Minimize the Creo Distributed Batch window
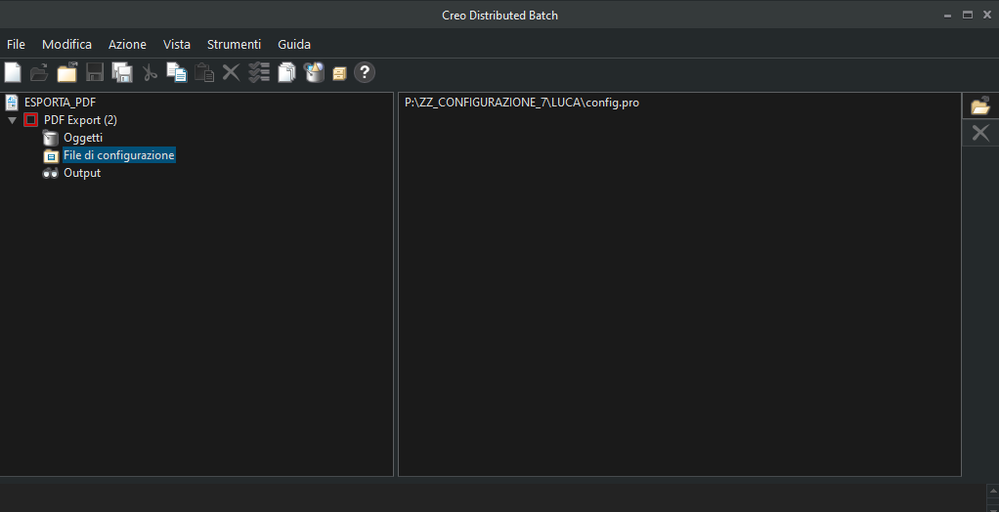This screenshot has width=999, height=512. click(x=948, y=15)
